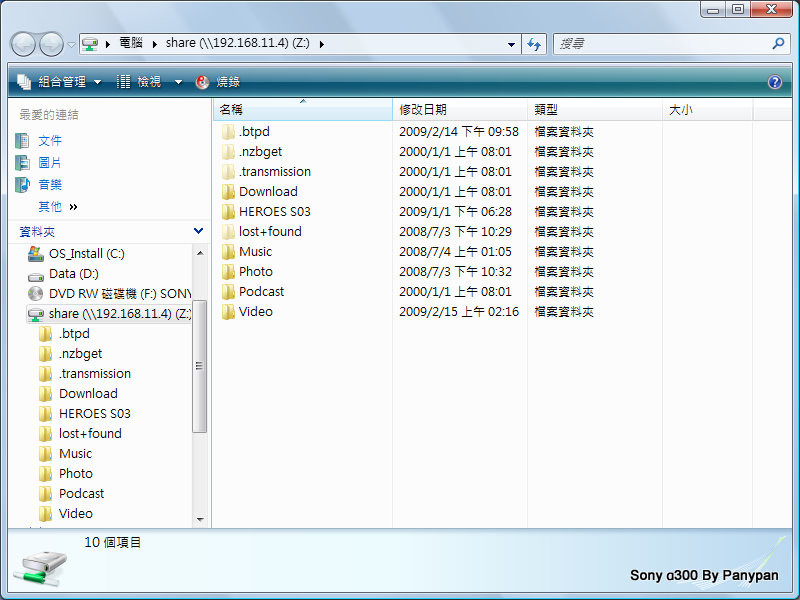The image size is (800, 600).
Task: Select Podcast folder icon in file list
Action: pos(228,292)
